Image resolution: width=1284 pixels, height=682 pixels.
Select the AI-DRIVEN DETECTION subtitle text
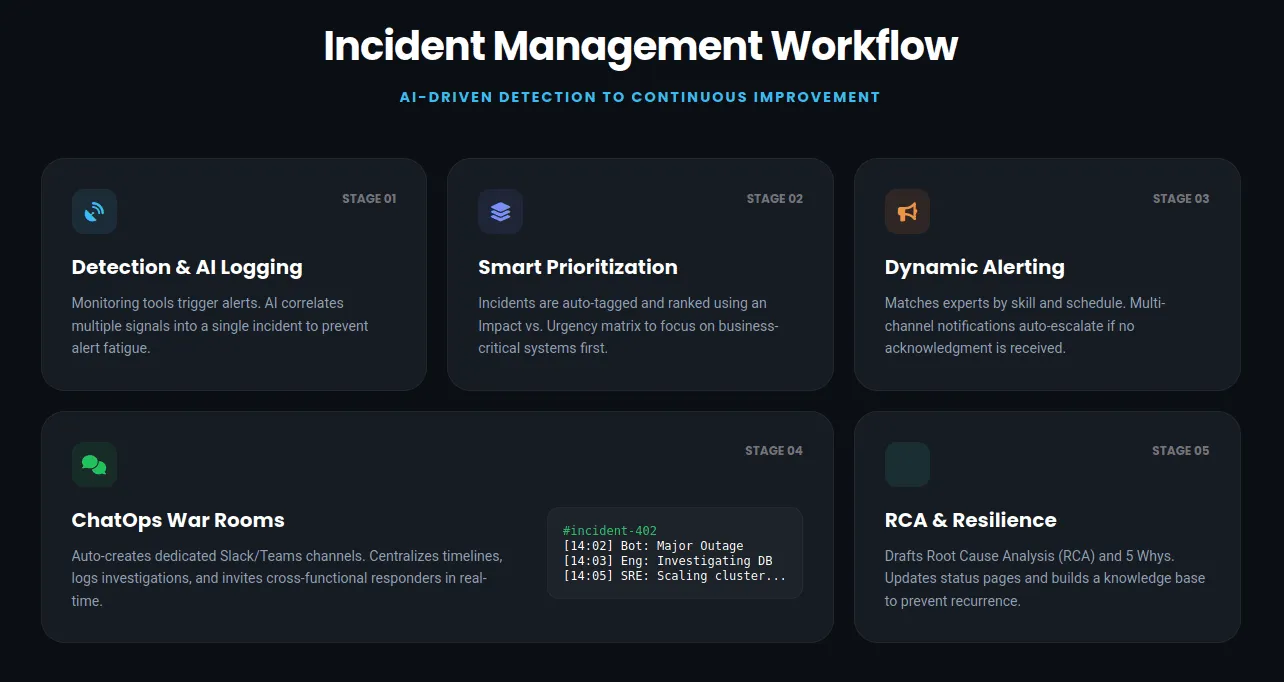641,97
